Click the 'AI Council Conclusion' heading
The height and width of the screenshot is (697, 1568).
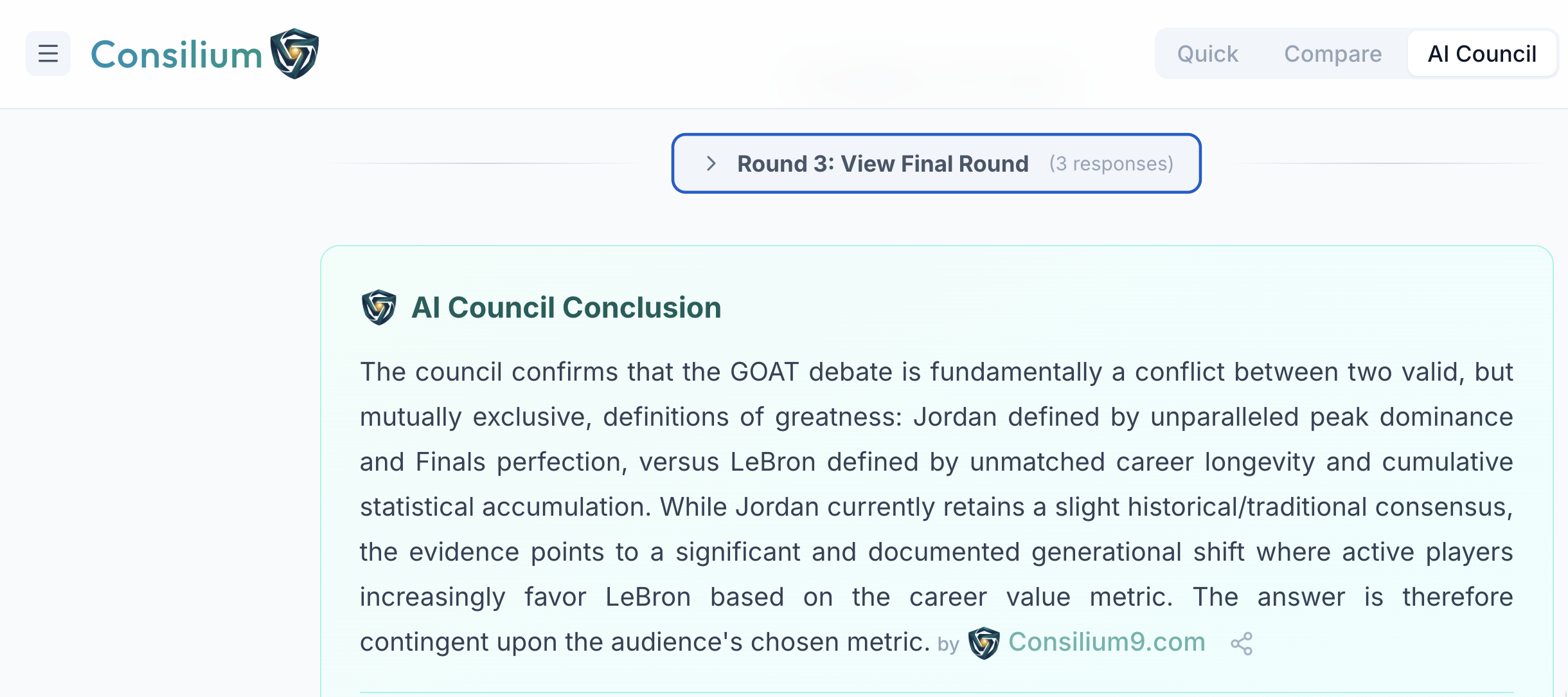tap(566, 307)
